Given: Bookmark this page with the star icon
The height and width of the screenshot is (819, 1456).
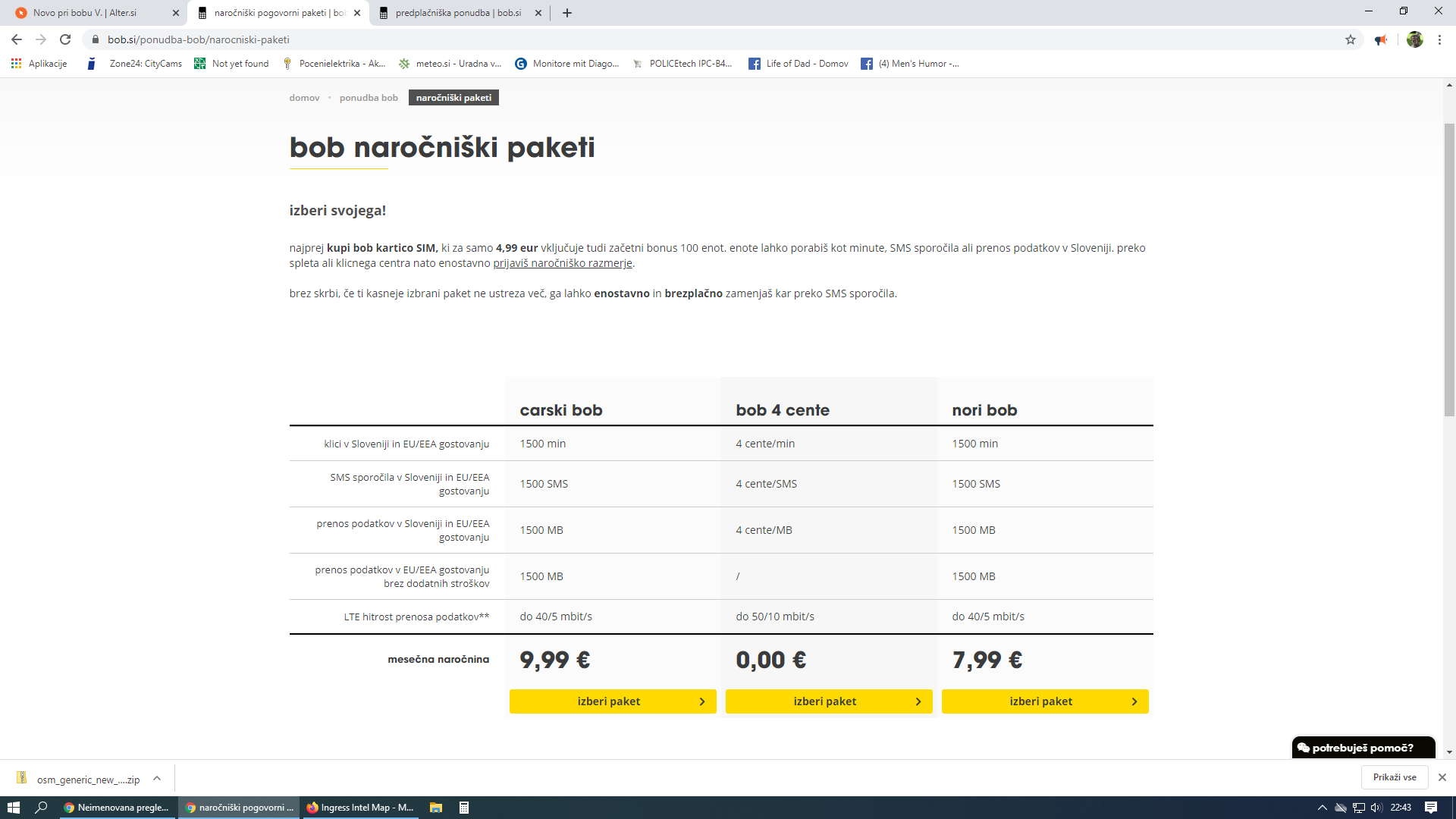Looking at the screenshot, I should (1351, 39).
